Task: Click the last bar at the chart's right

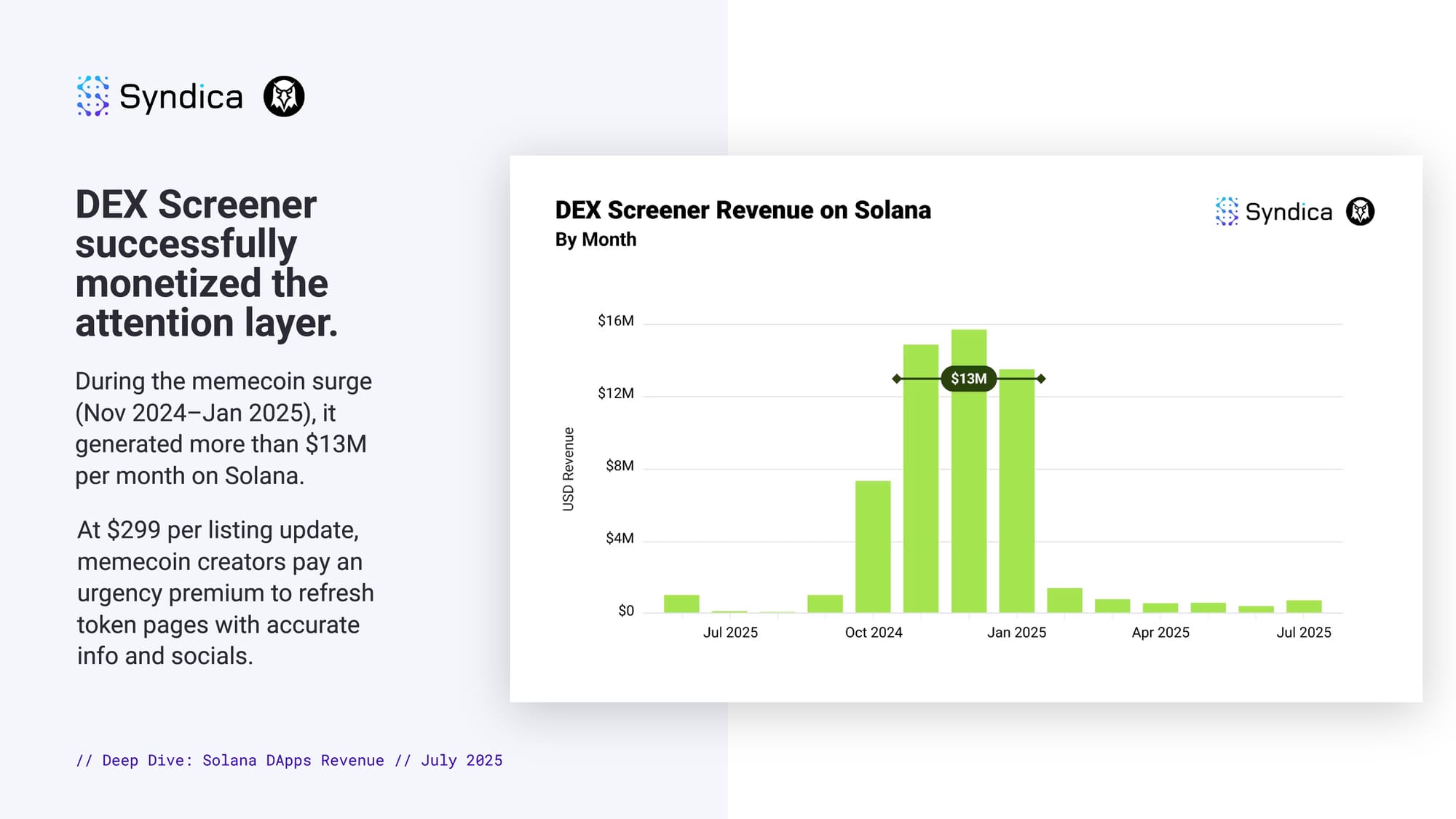Action: tap(1304, 606)
